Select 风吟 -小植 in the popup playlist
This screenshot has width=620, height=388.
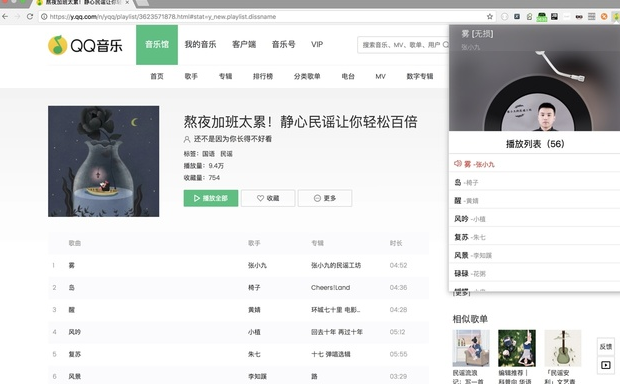(534, 219)
